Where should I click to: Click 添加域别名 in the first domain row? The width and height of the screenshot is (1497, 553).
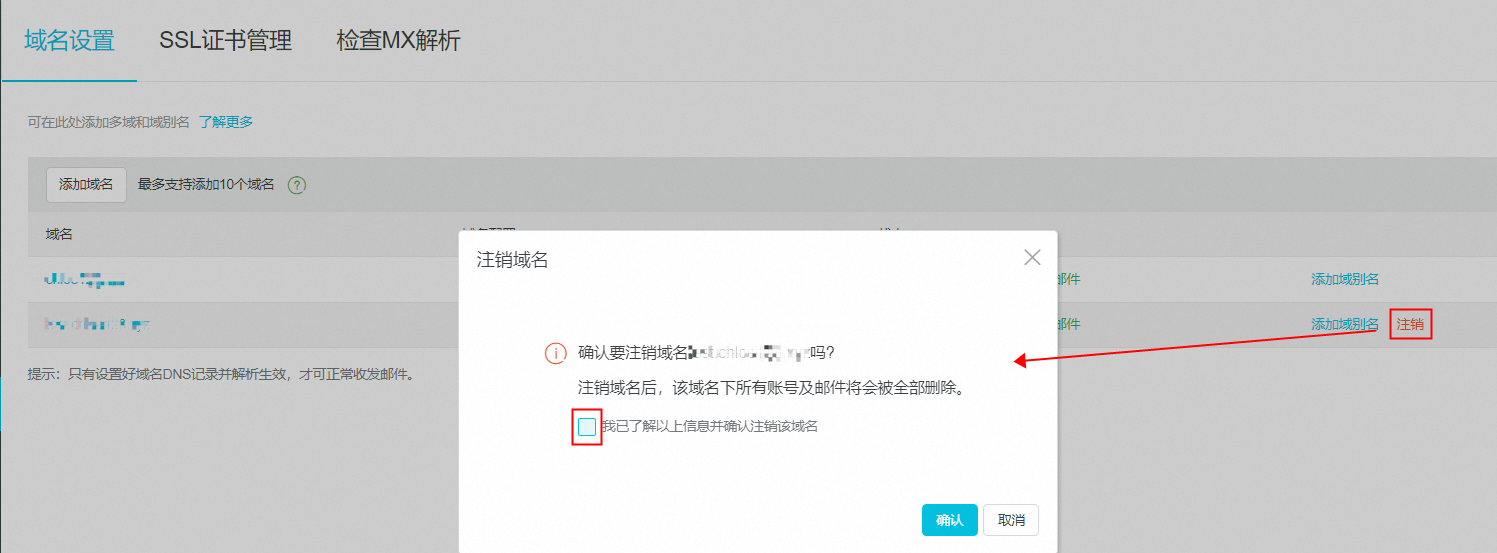(1344, 280)
